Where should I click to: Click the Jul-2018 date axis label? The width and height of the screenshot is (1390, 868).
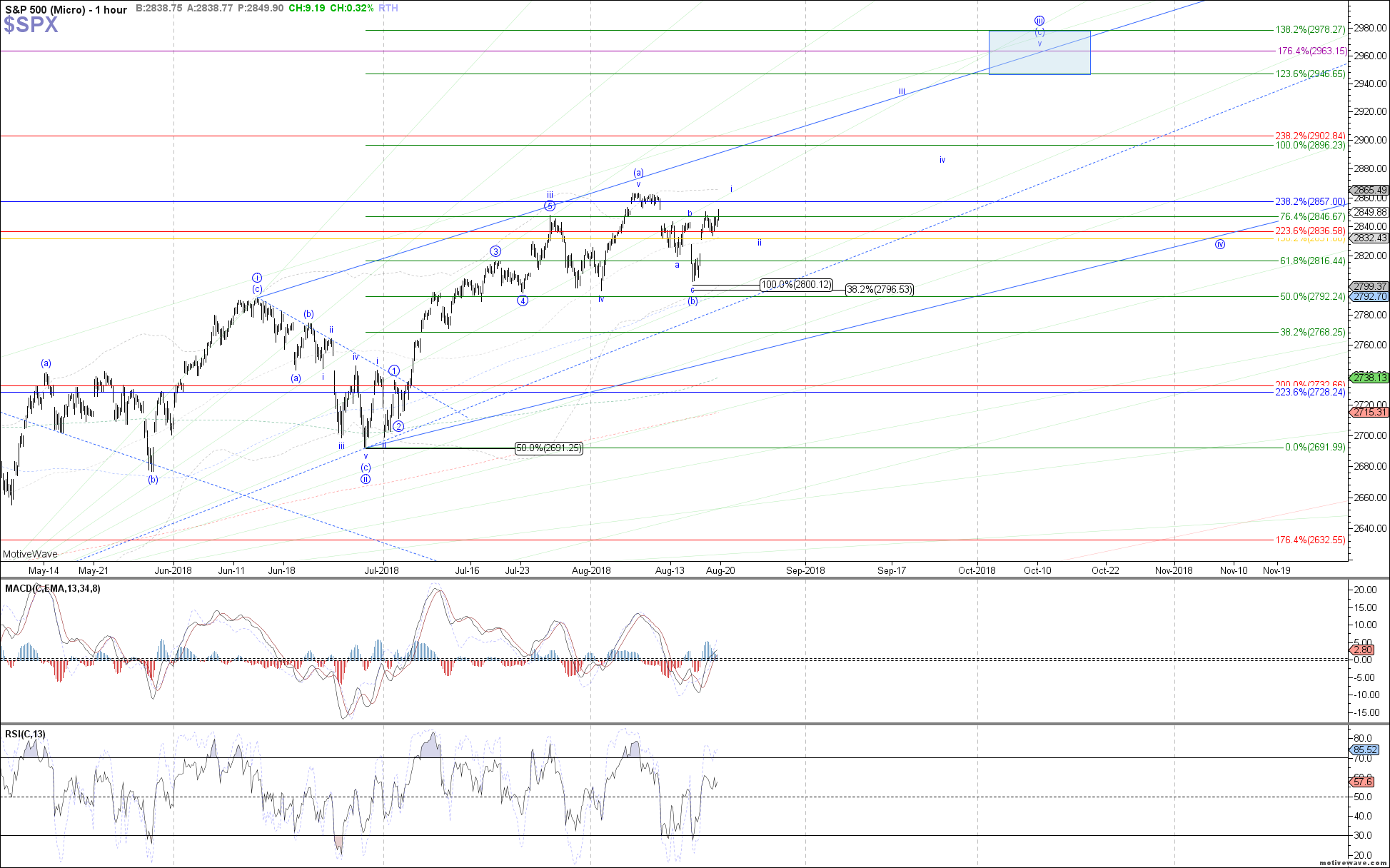click(382, 570)
